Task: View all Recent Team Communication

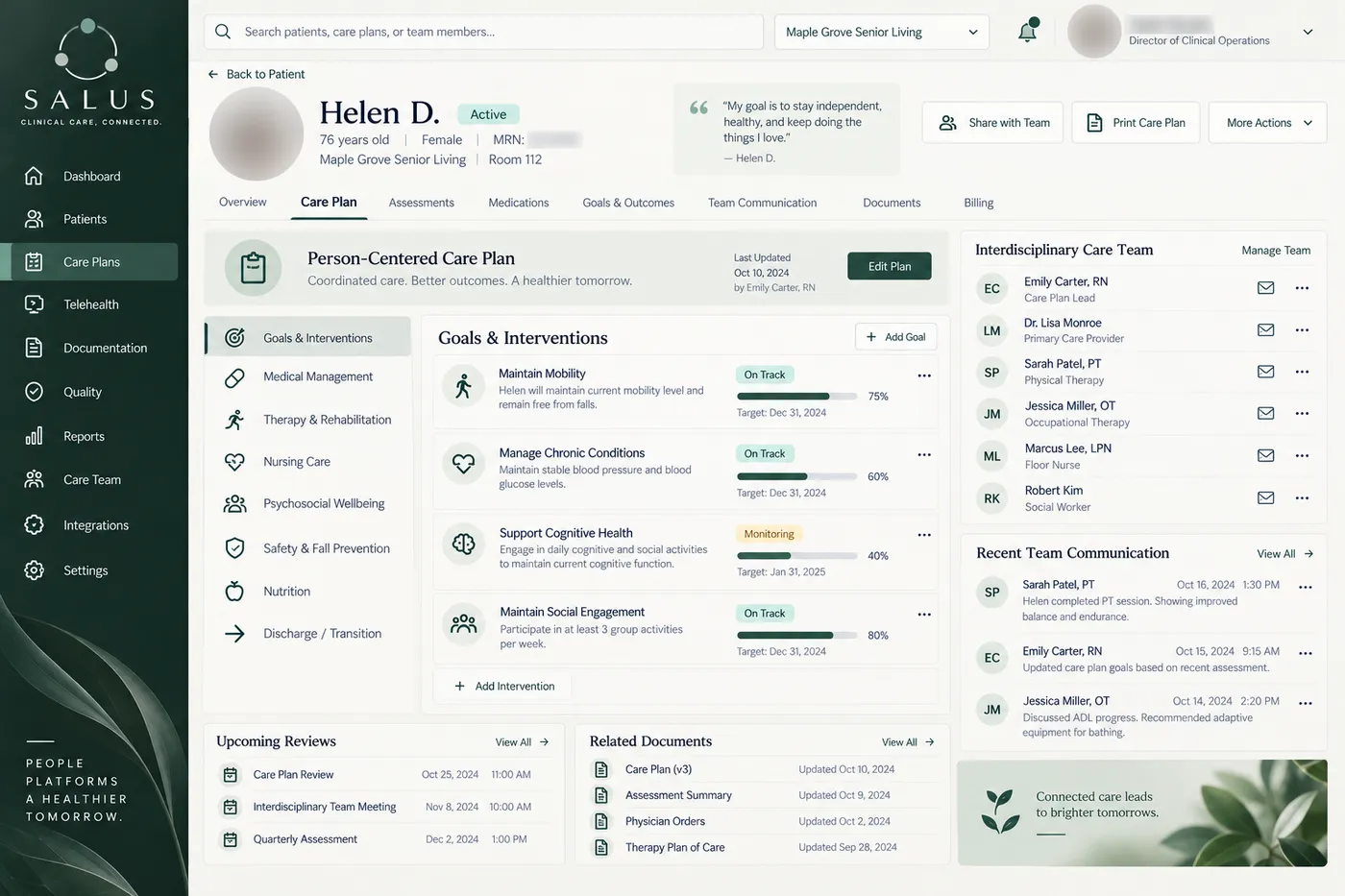Action: pos(1284,554)
